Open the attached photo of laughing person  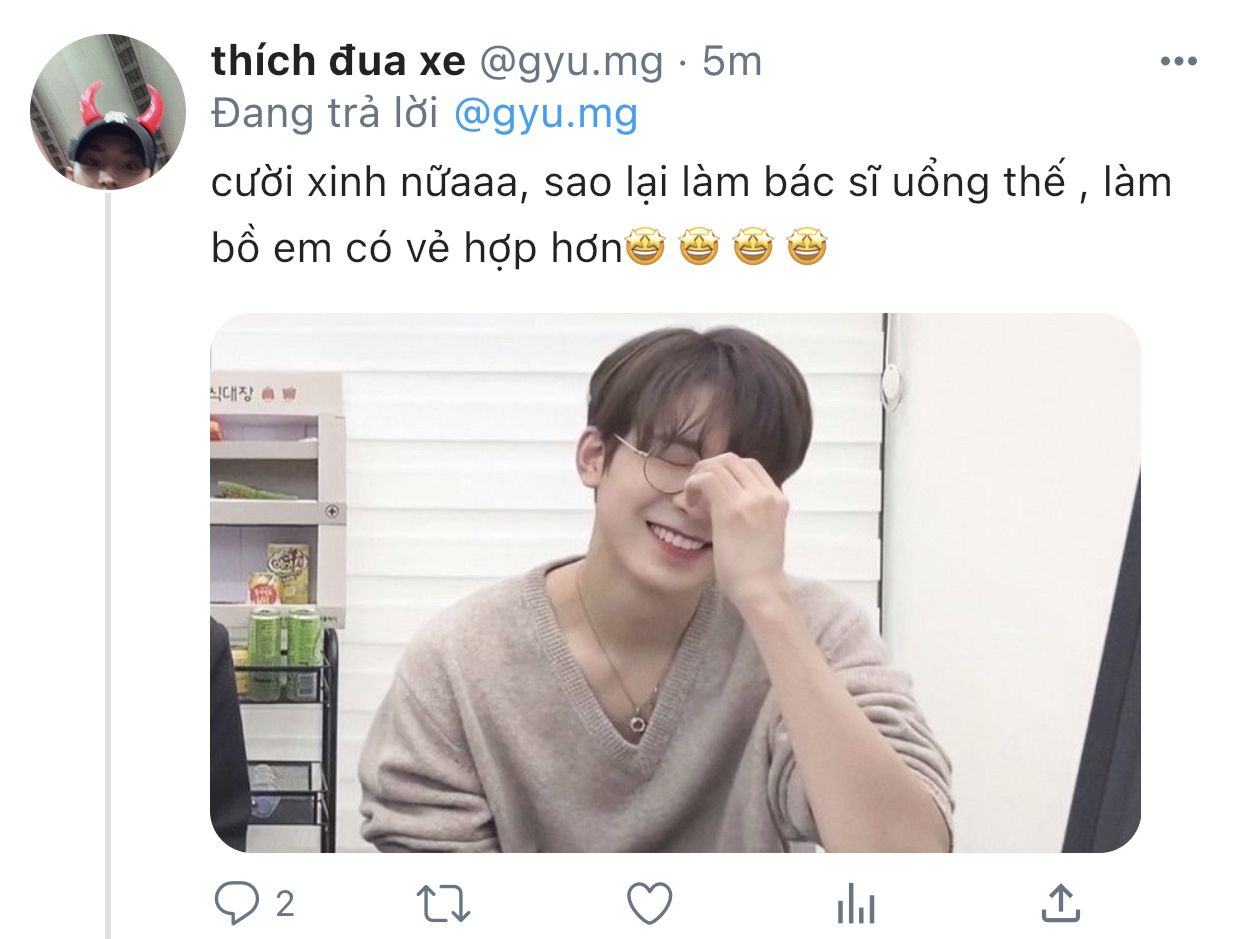(675, 583)
